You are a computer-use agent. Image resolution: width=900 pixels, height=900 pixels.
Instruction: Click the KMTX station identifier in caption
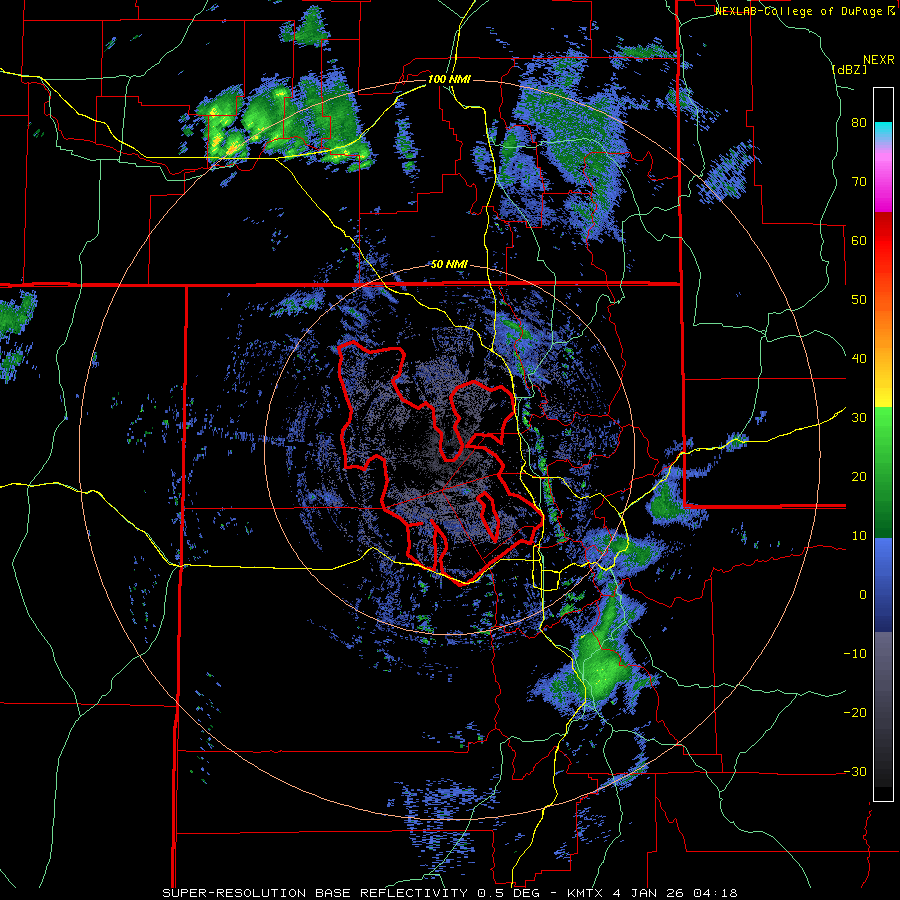coord(583,893)
